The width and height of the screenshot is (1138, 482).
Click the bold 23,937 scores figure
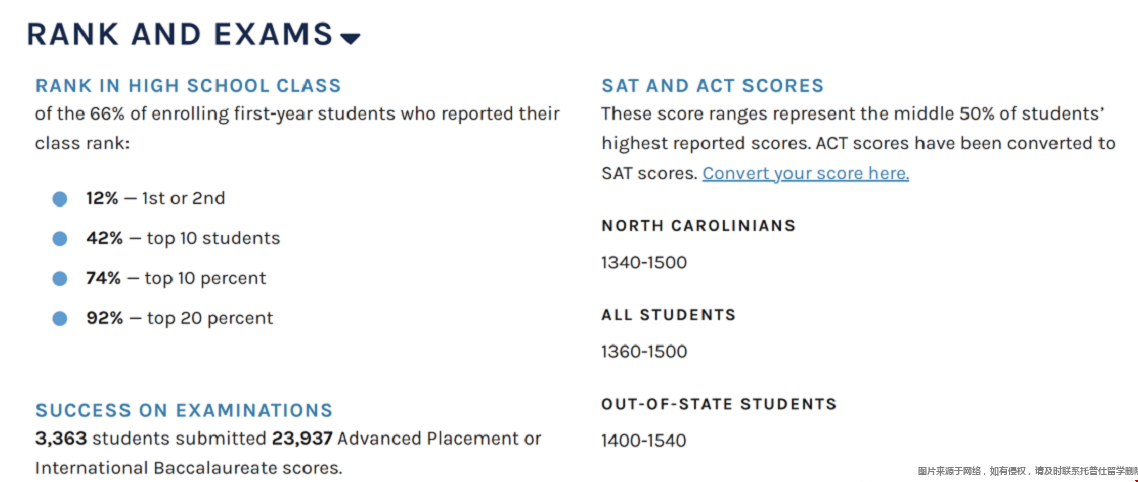(302, 438)
